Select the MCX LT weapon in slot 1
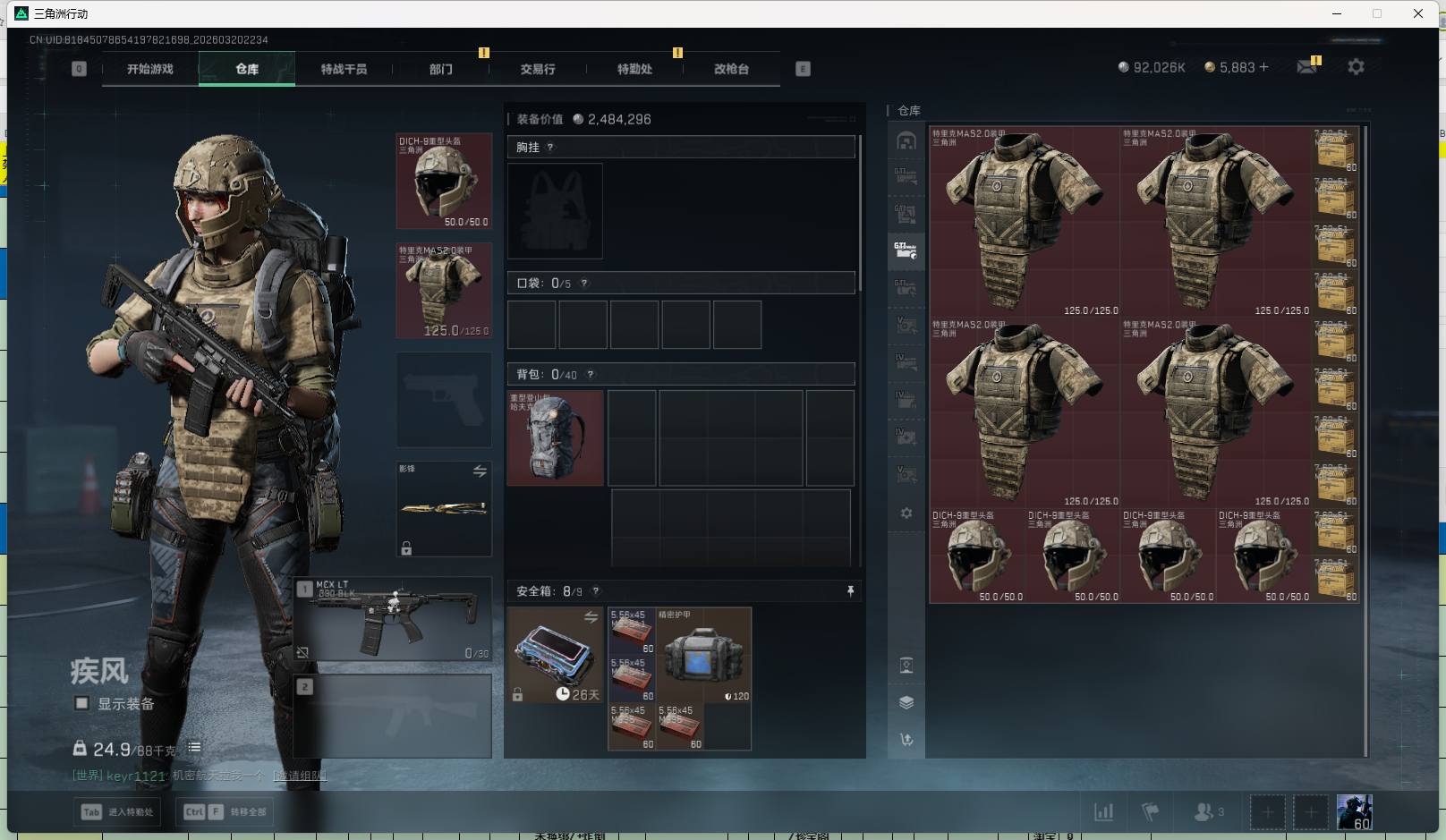The width and height of the screenshot is (1446, 840). click(393, 619)
